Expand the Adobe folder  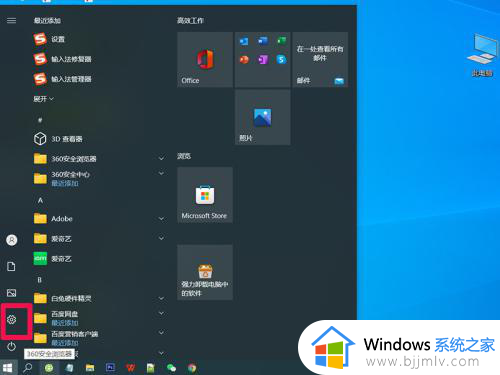(99, 219)
